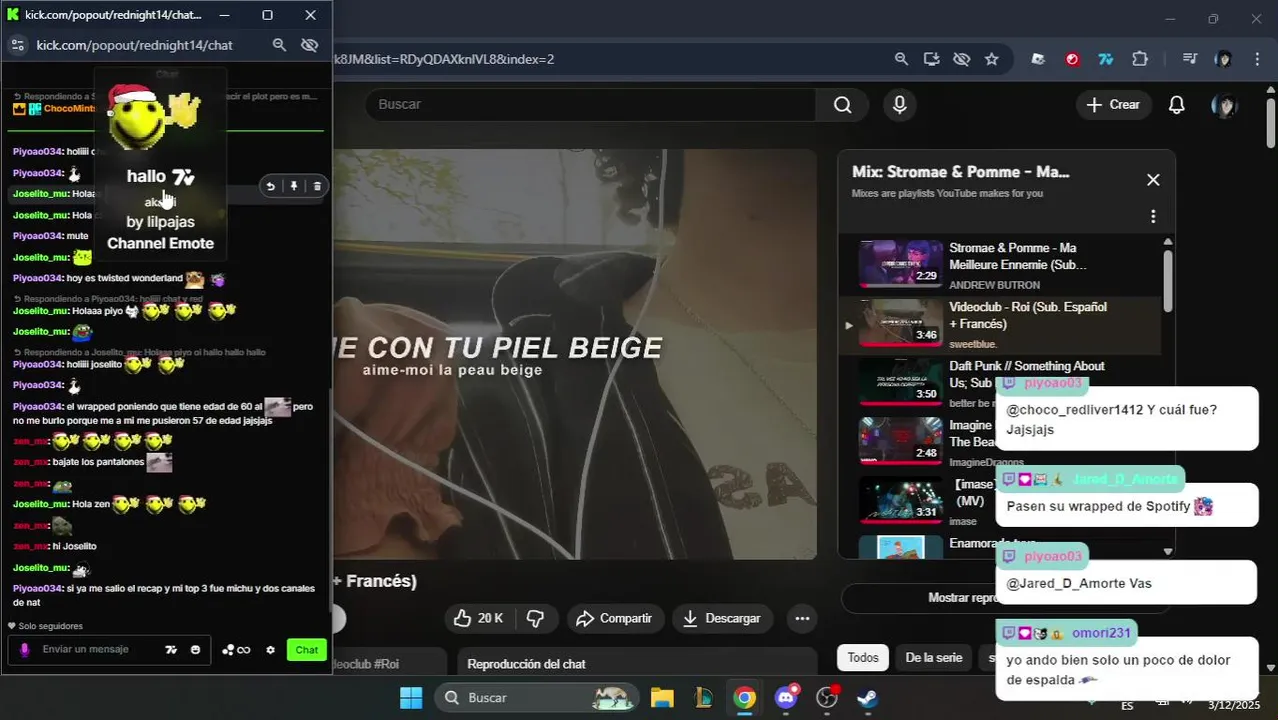Click YouTube search magnifier button
This screenshot has height=720, width=1278.
[842, 105]
